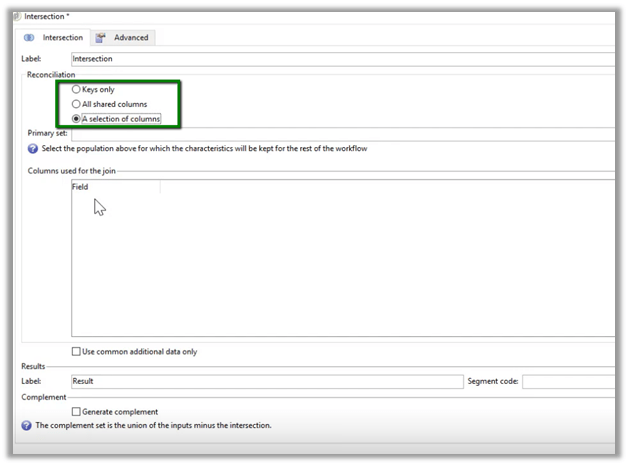Select A selection of columns radio button
Image resolution: width=628 pixels, height=466 pixels.
77,119
